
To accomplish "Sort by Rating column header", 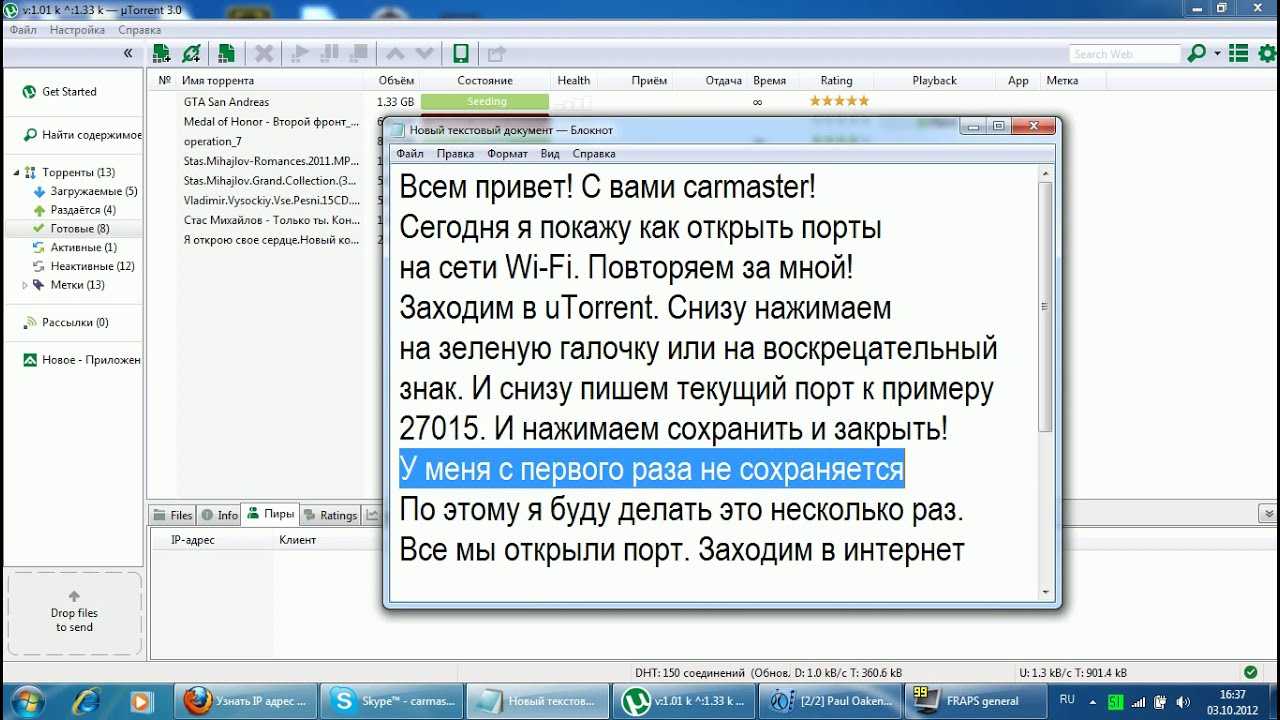I will [x=836, y=81].
